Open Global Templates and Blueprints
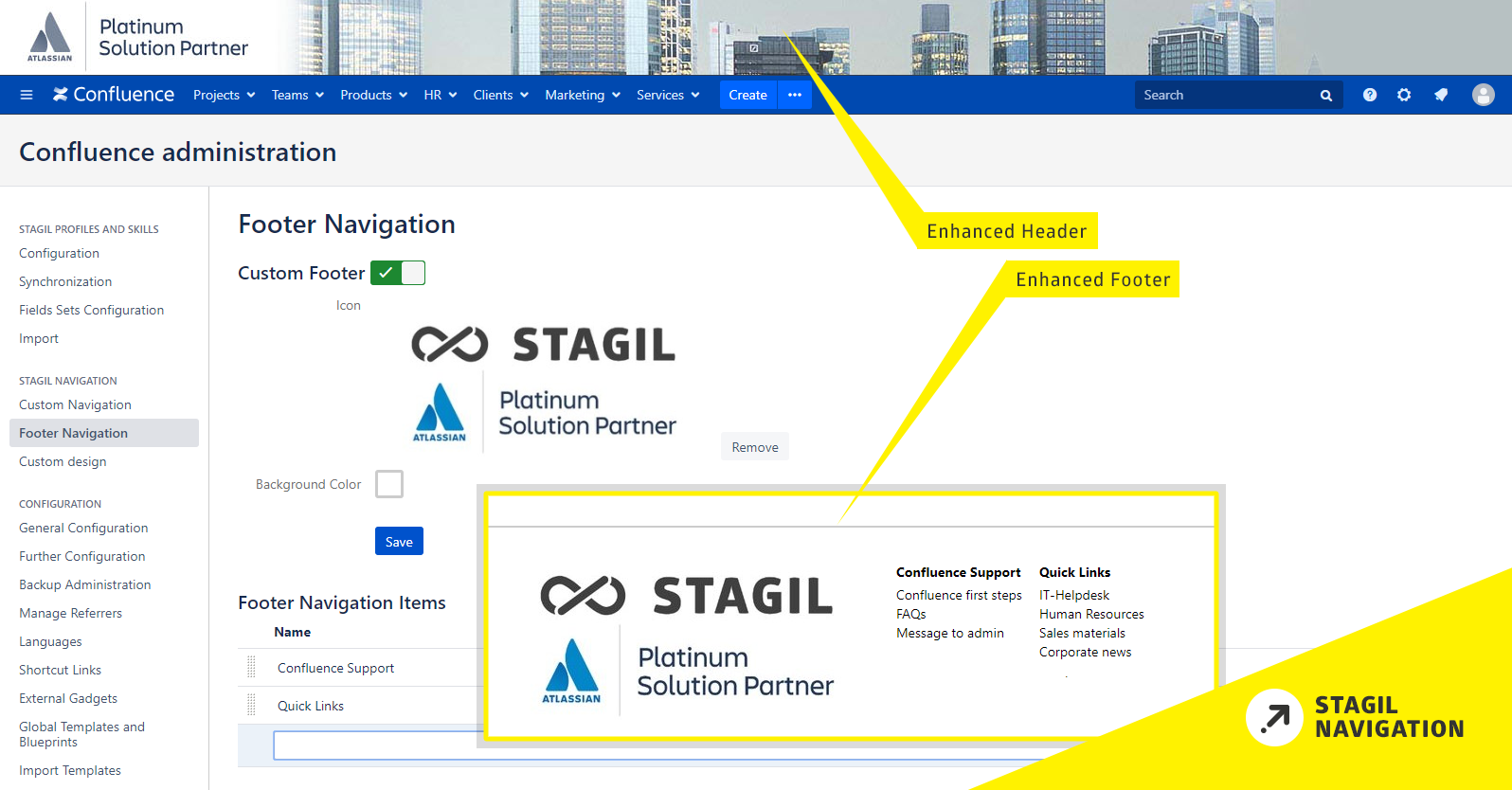Image resolution: width=1512 pixels, height=790 pixels. coord(81,734)
